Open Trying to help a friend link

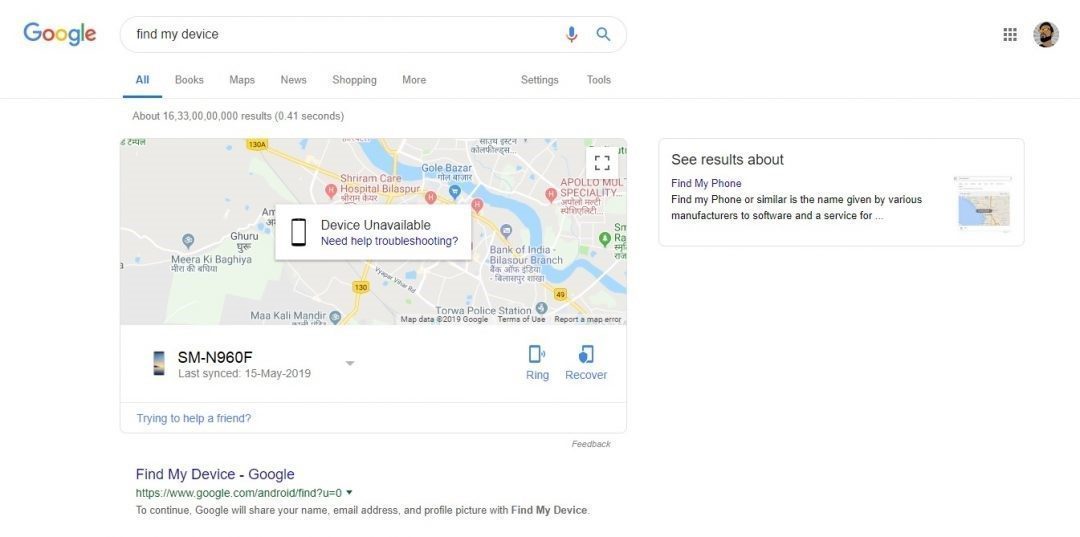(194, 418)
